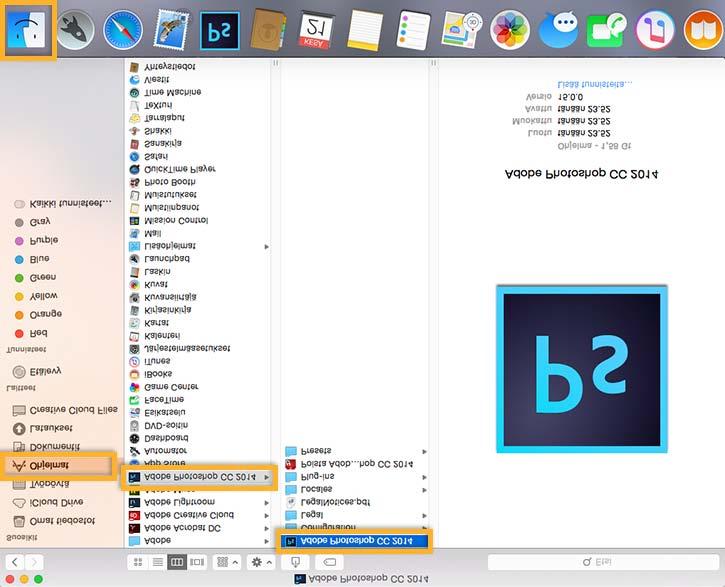This screenshot has width=725, height=587.
Task: Select iCloud Drive in the sidebar
Action: point(57,502)
